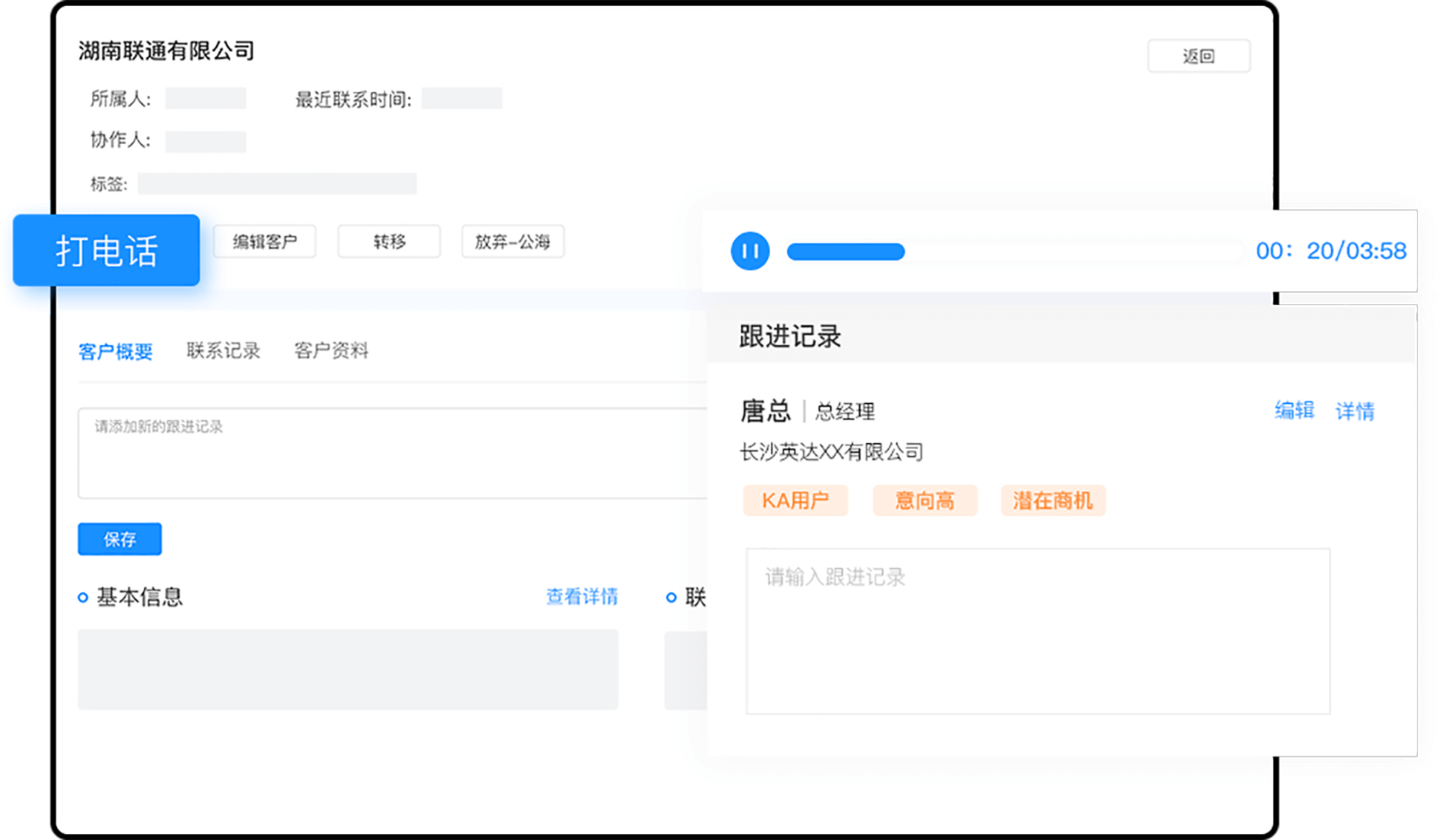Click the 请输入跟进记录 input box
Image resolution: width=1446 pixels, height=840 pixels.
coord(1036,629)
